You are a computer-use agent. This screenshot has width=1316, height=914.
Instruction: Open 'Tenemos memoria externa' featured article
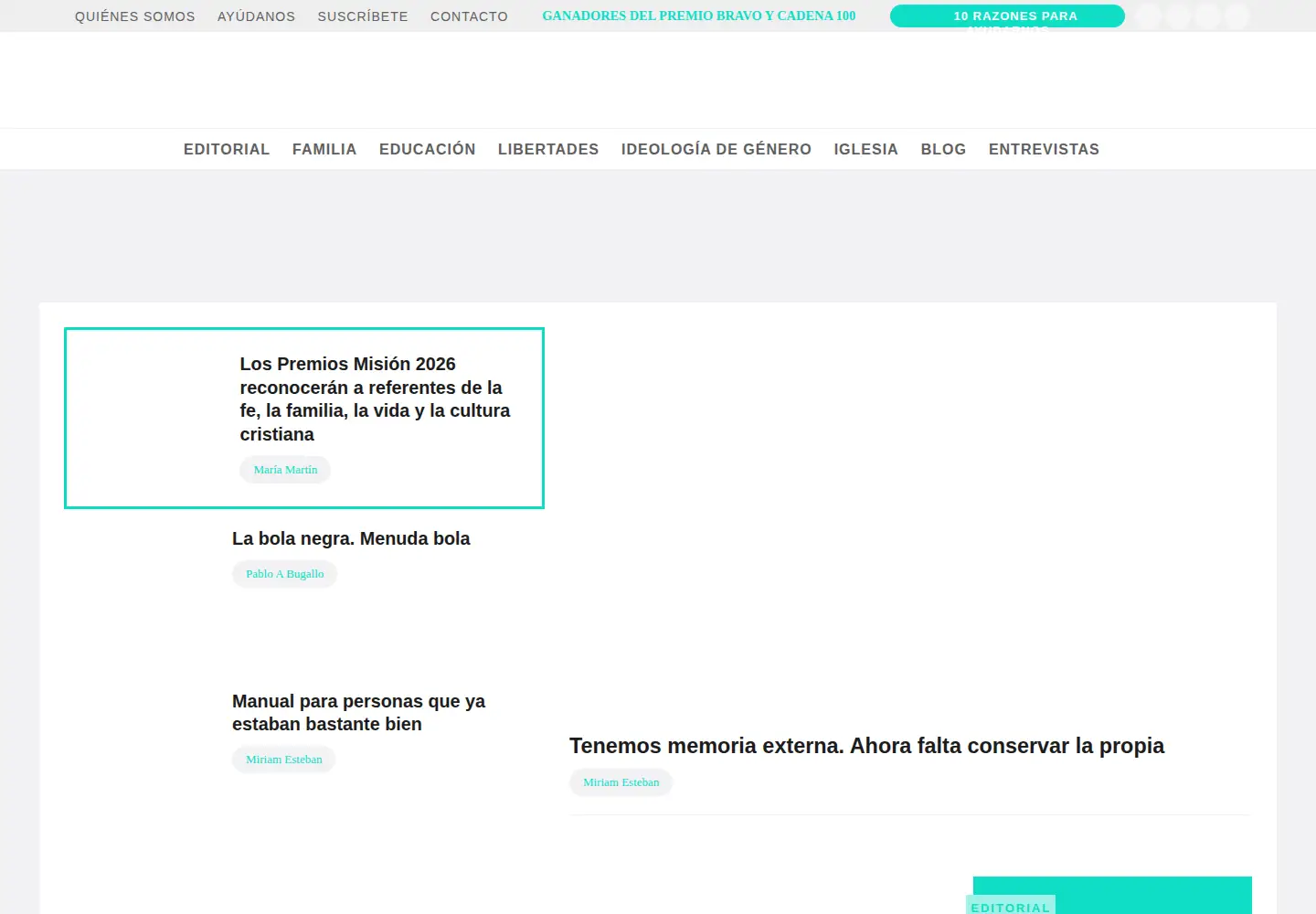click(866, 746)
